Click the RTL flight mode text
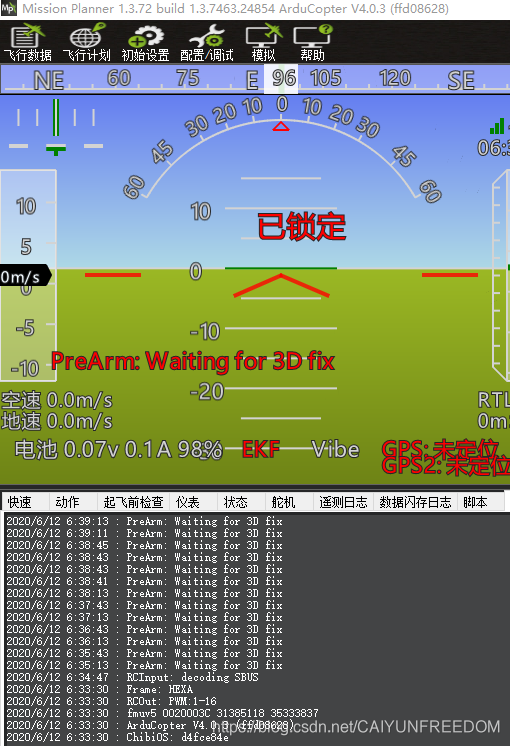The height and width of the screenshot is (746, 510). point(493,400)
